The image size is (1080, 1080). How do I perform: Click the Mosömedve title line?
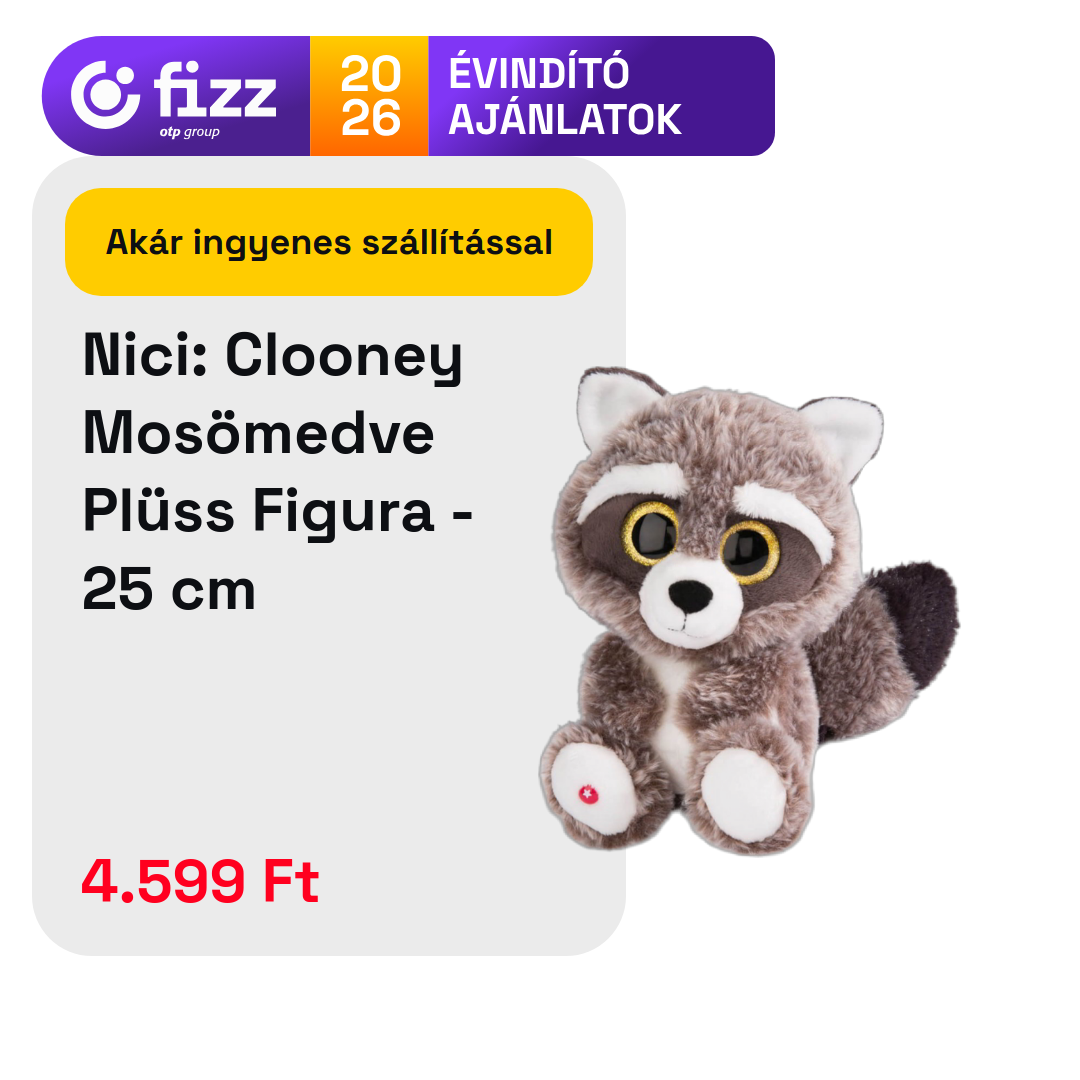coord(258,433)
